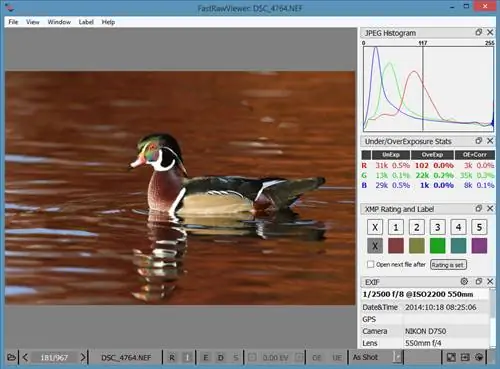
Task: Click the Rating is set button
Action: (448, 265)
